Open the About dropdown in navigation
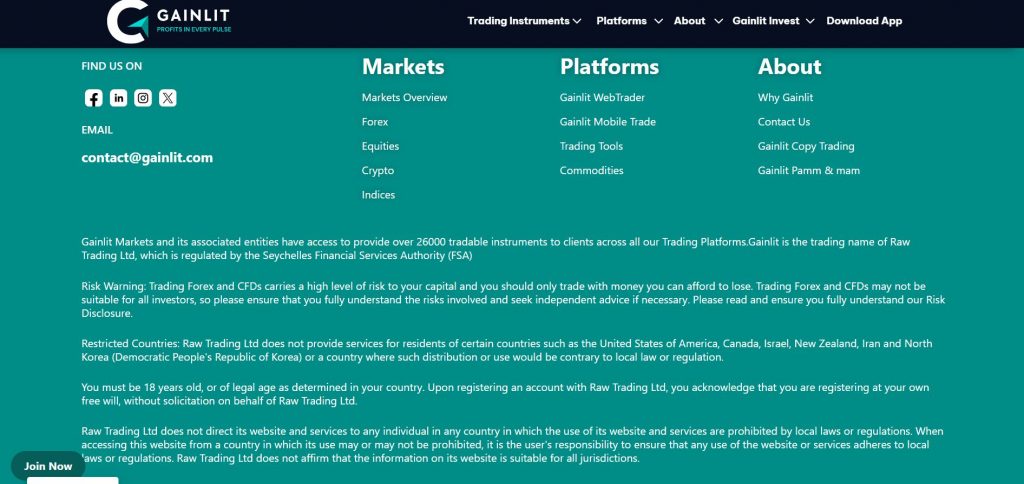This screenshot has width=1024, height=484. [696, 21]
